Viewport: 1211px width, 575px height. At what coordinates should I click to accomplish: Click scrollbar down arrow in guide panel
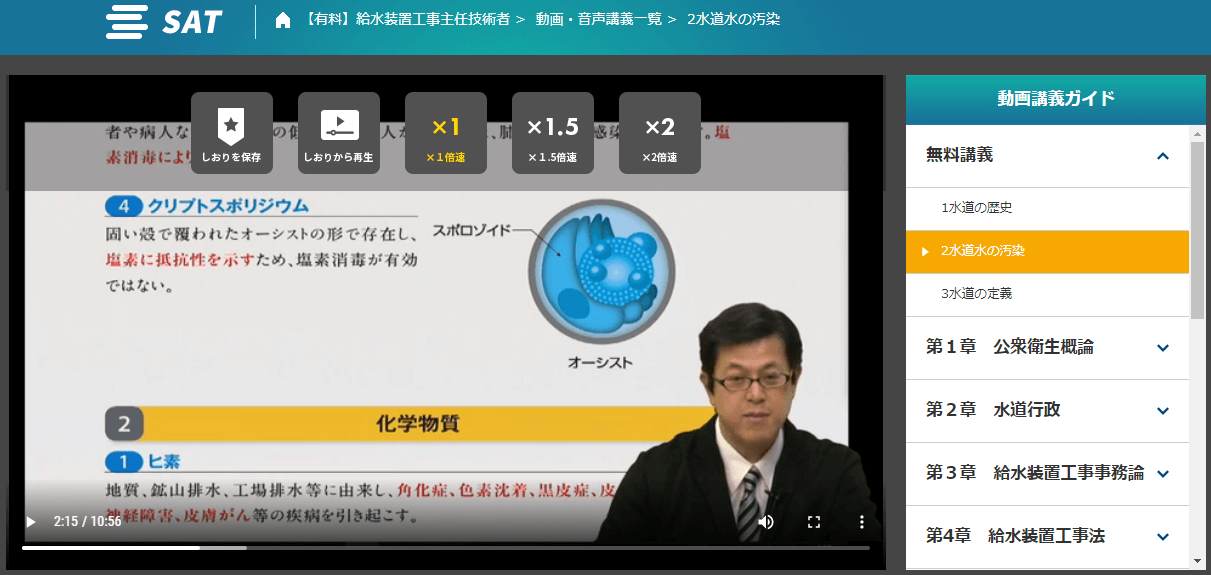1197,560
